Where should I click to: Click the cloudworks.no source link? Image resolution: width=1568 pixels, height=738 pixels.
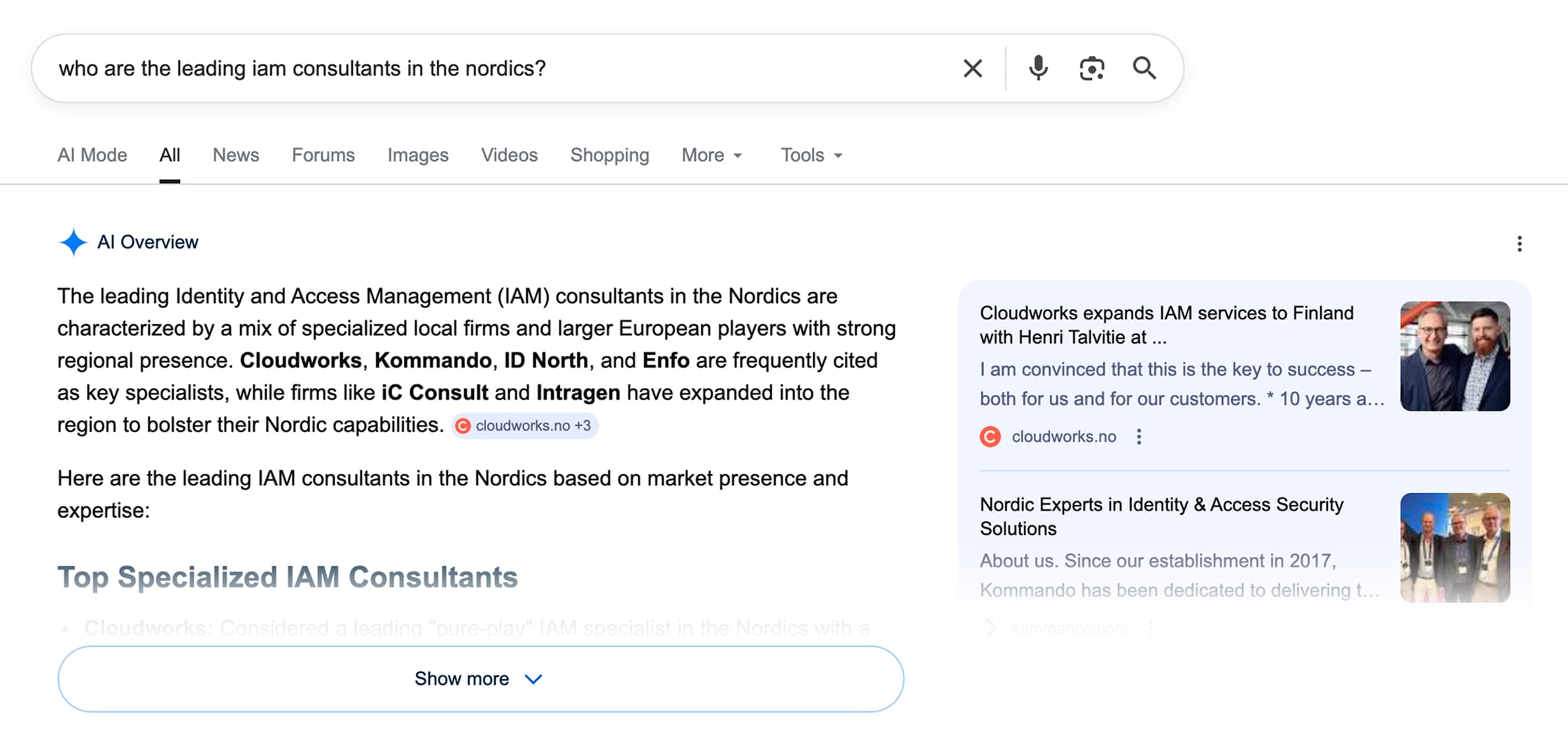1063,436
